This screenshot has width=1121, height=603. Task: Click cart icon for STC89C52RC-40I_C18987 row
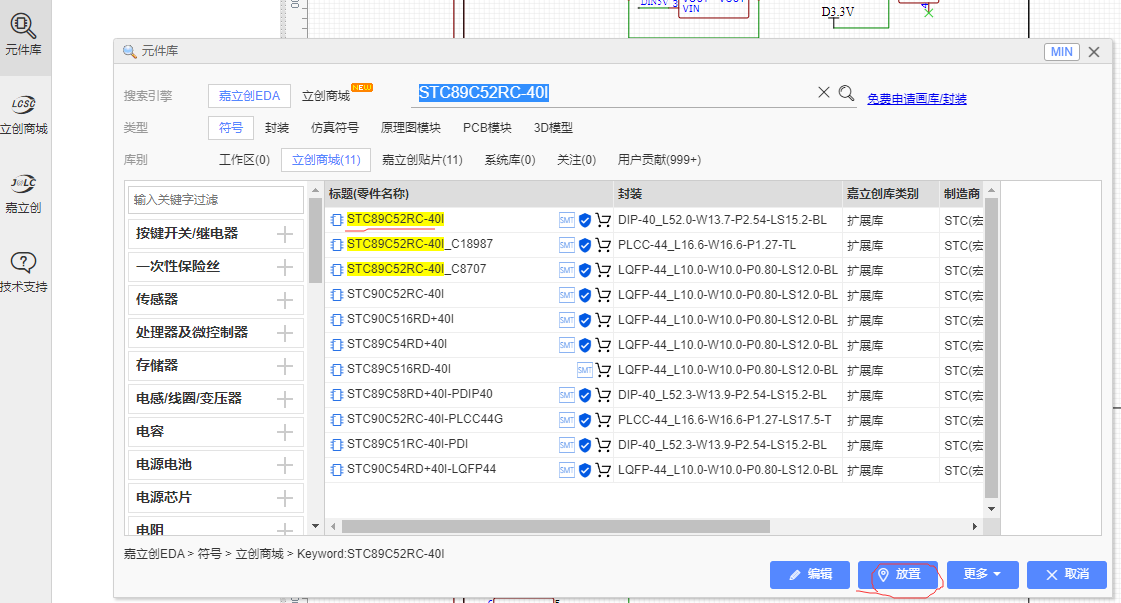pos(603,245)
